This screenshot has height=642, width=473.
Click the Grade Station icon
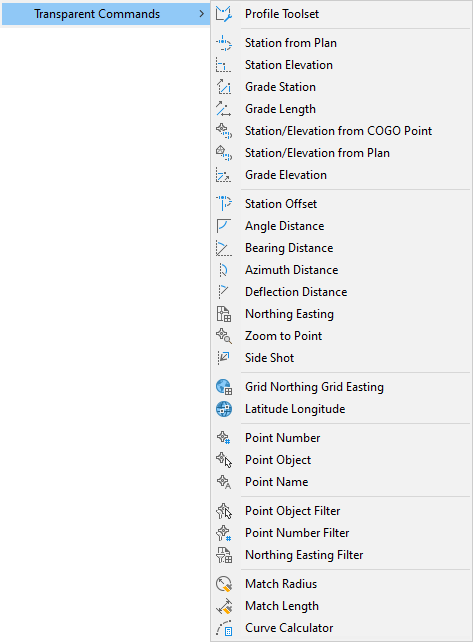pos(224,87)
